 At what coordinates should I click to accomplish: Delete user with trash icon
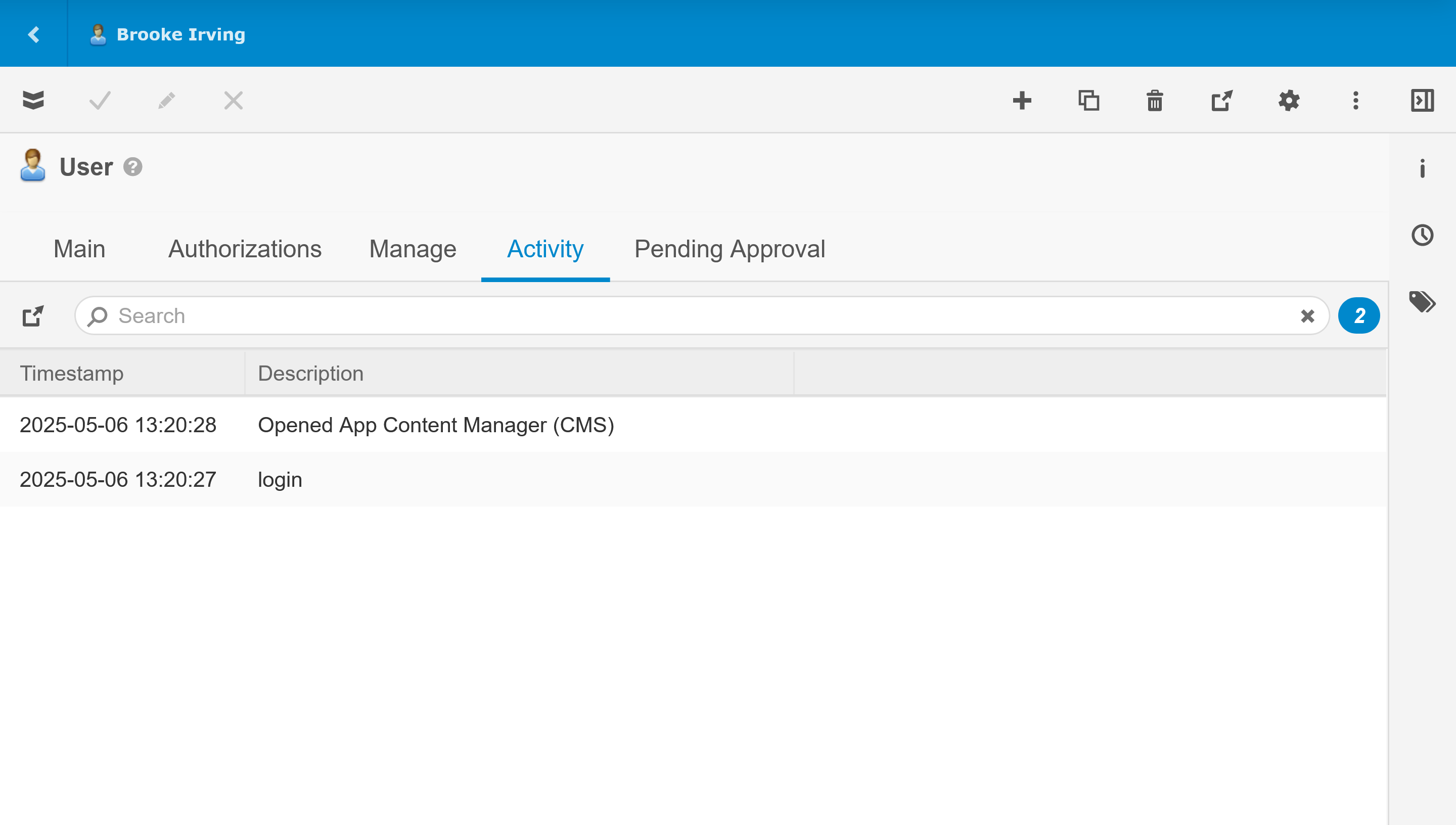[1155, 100]
